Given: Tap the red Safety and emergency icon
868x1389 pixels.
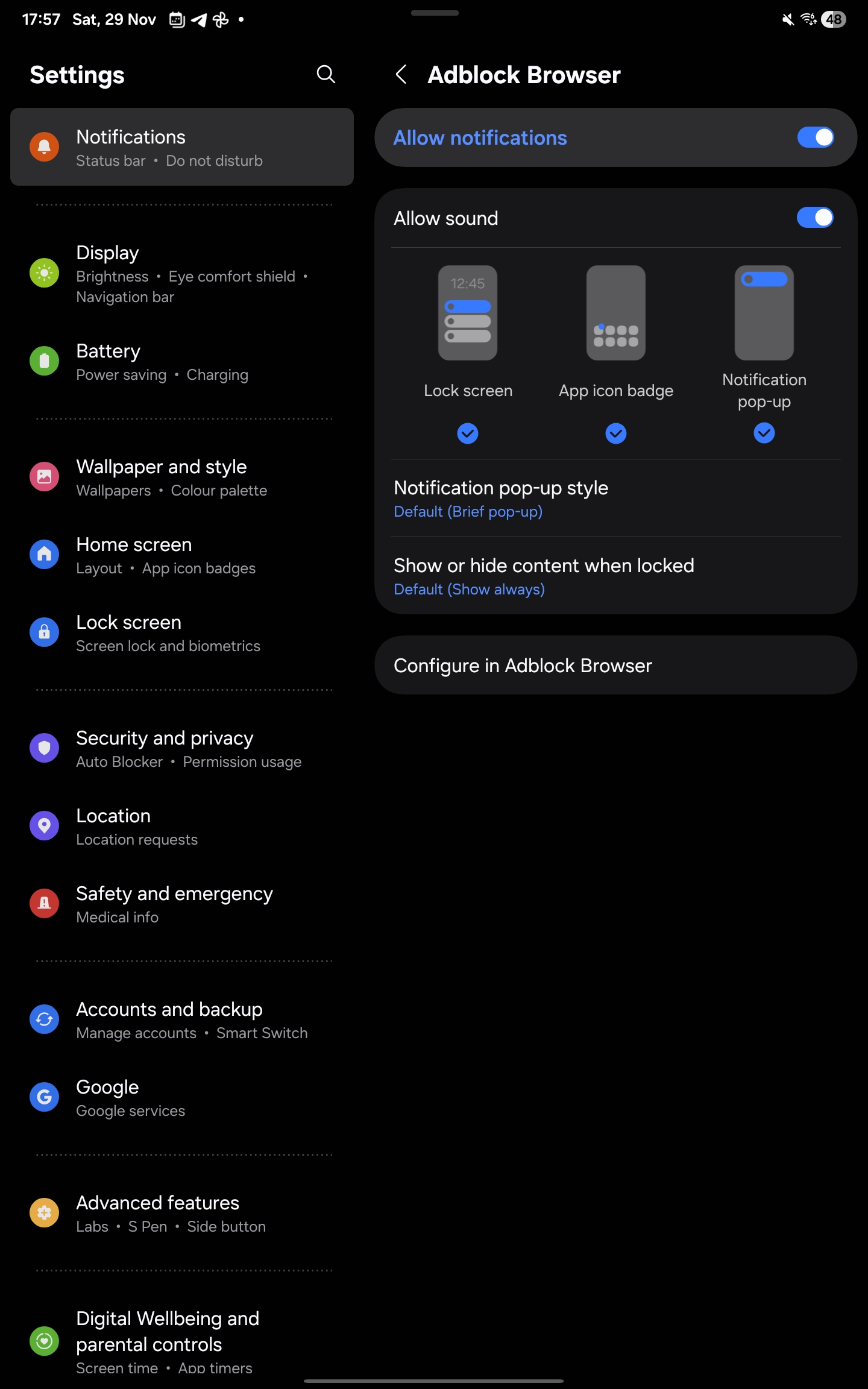Looking at the screenshot, I should point(45,903).
